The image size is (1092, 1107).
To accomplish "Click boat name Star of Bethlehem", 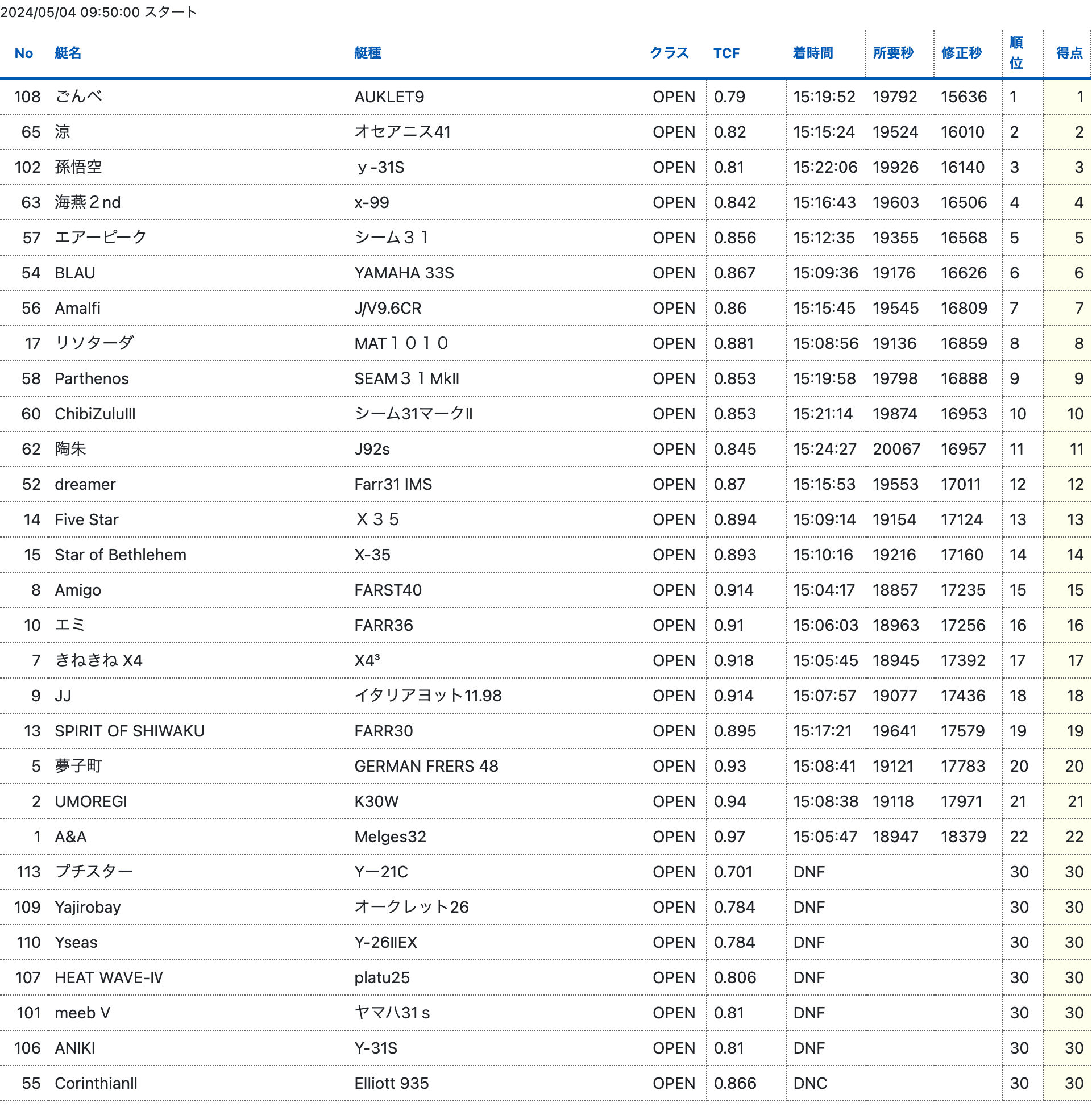I will coord(121,555).
